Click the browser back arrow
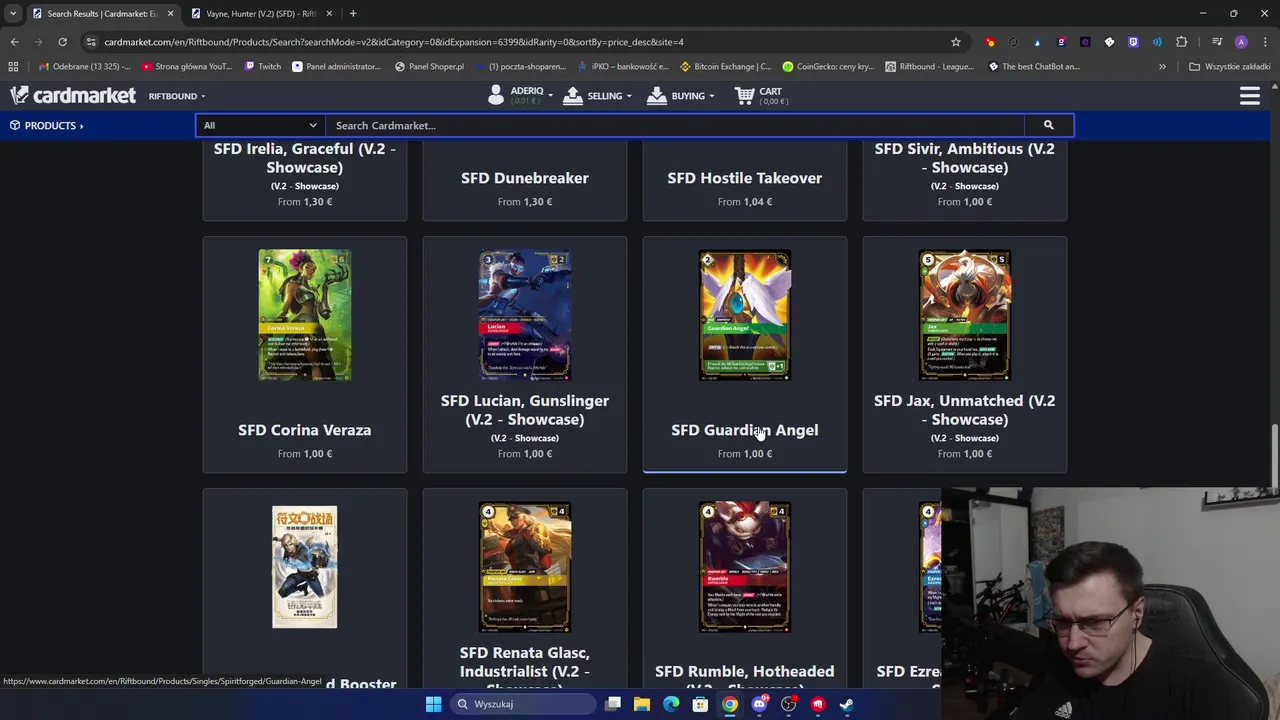 (x=14, y=42)
